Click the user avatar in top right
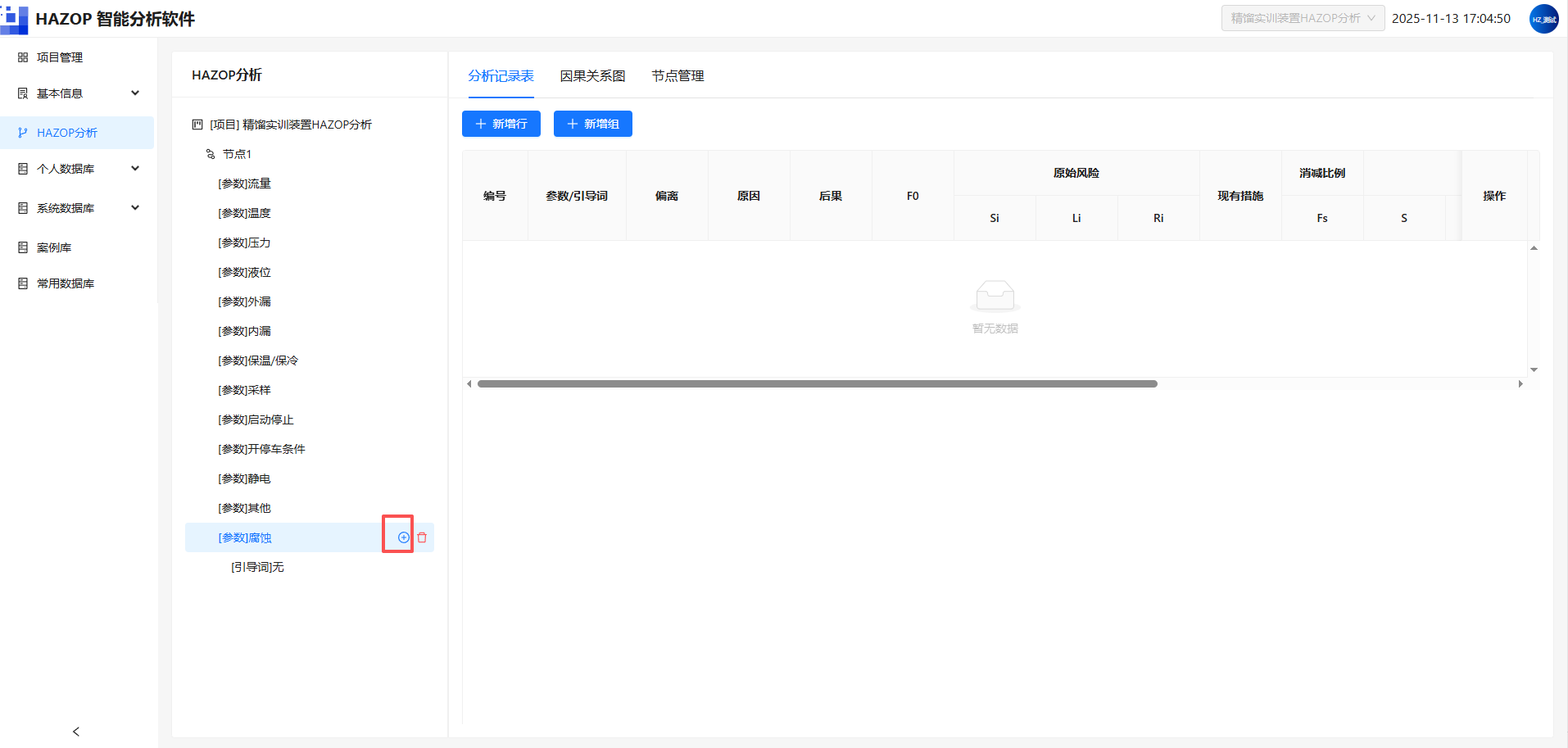 [1544, 19]
